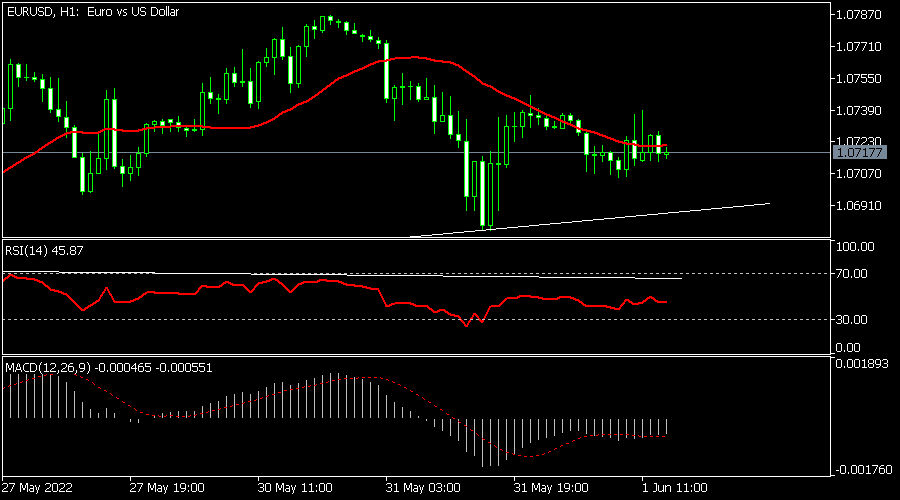This screenshot has height=500, width=900.
Task: Click the 30 May 11:00 time label
Action: (295, 488)
